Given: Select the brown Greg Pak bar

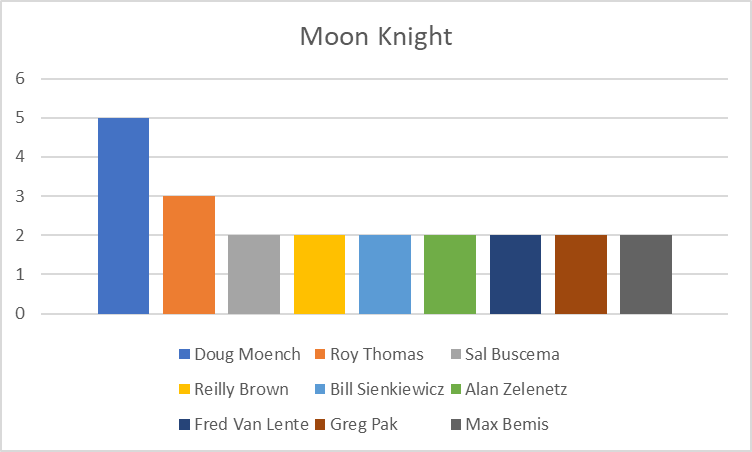Looking at the screenshot, I should coord(581,274).
